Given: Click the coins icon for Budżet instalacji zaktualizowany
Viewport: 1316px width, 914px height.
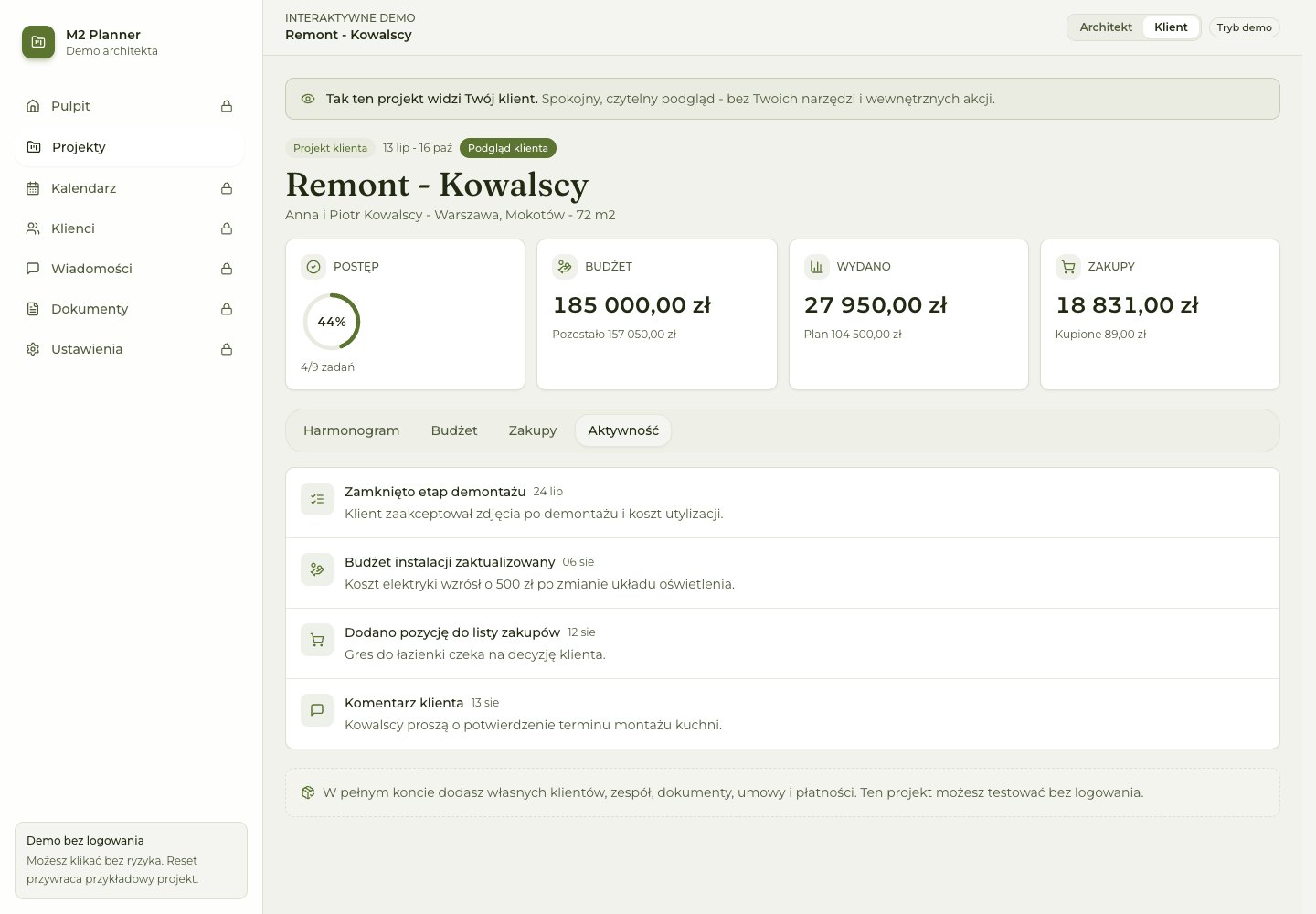Looking at the screenshot, I should [x=317, y=569].
